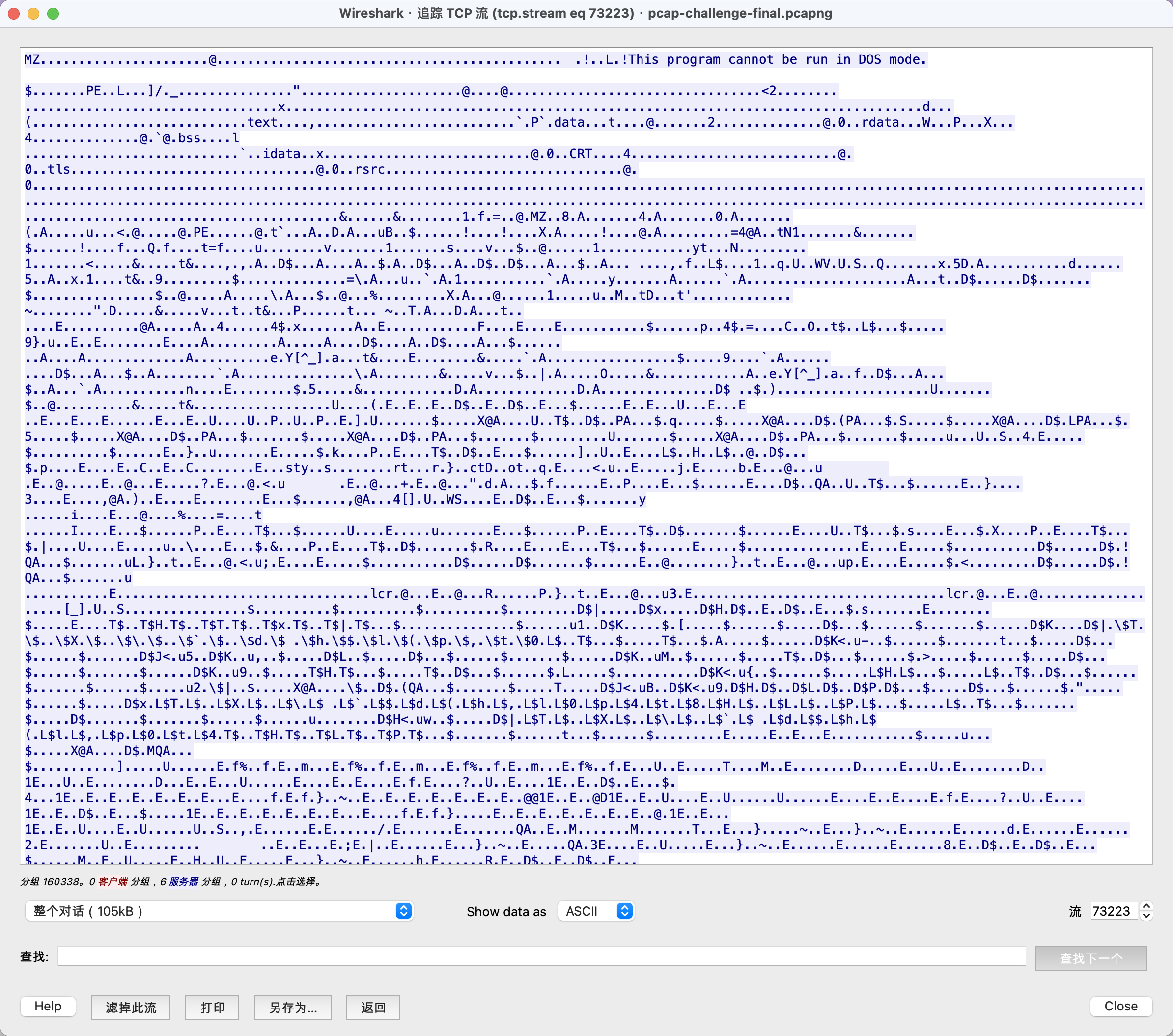The height and width of the screenshot is (1036, 1173).
Task: Click the 查找 search text field
Action: [x=541, y=956]
